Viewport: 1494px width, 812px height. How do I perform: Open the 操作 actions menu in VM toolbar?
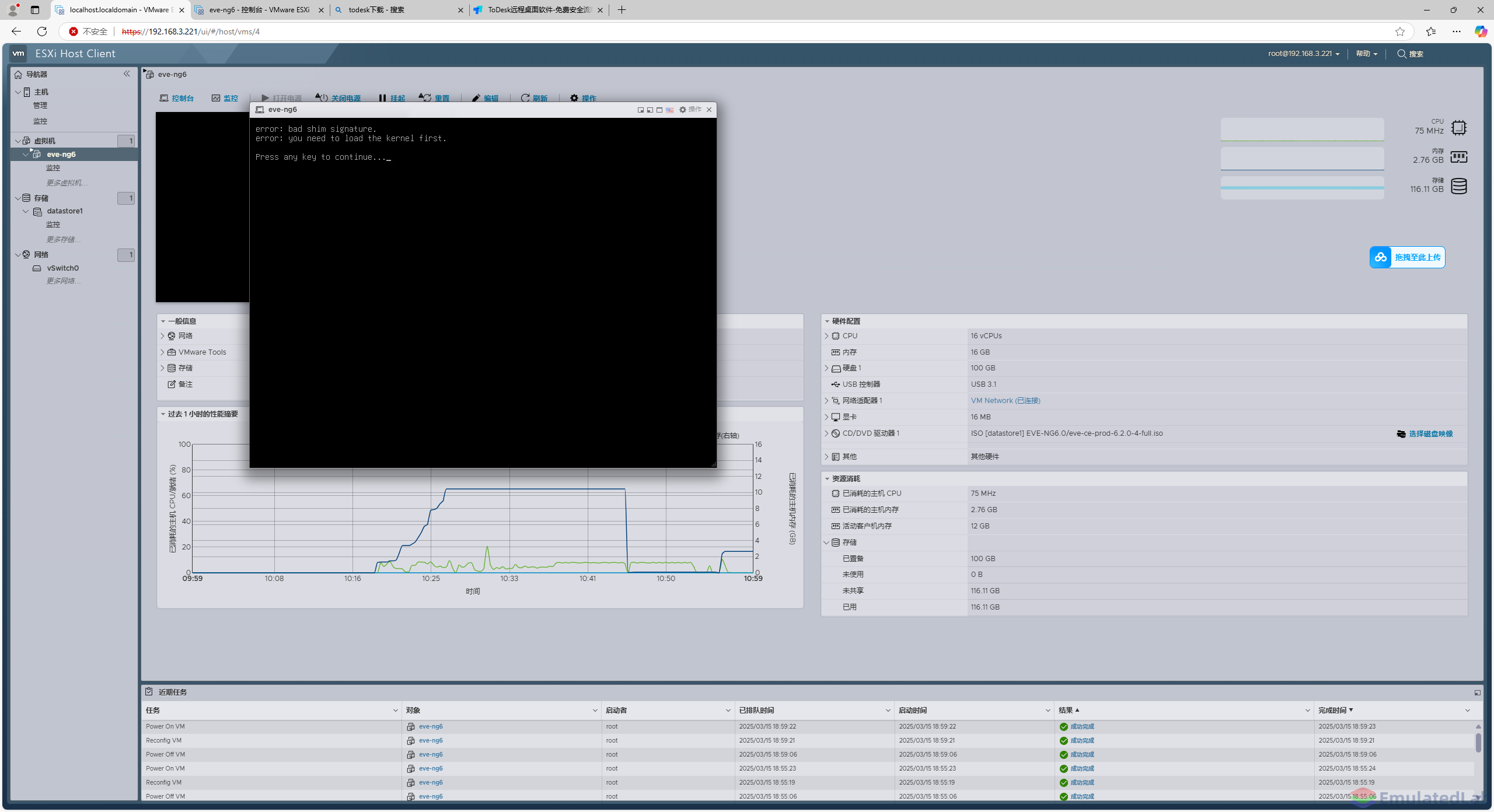point(583,98)
